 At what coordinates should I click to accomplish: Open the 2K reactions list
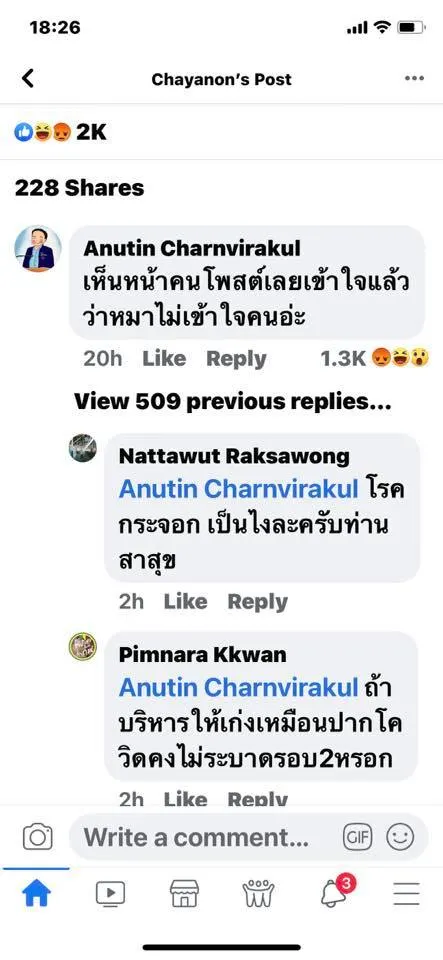[x=61, y=132]
